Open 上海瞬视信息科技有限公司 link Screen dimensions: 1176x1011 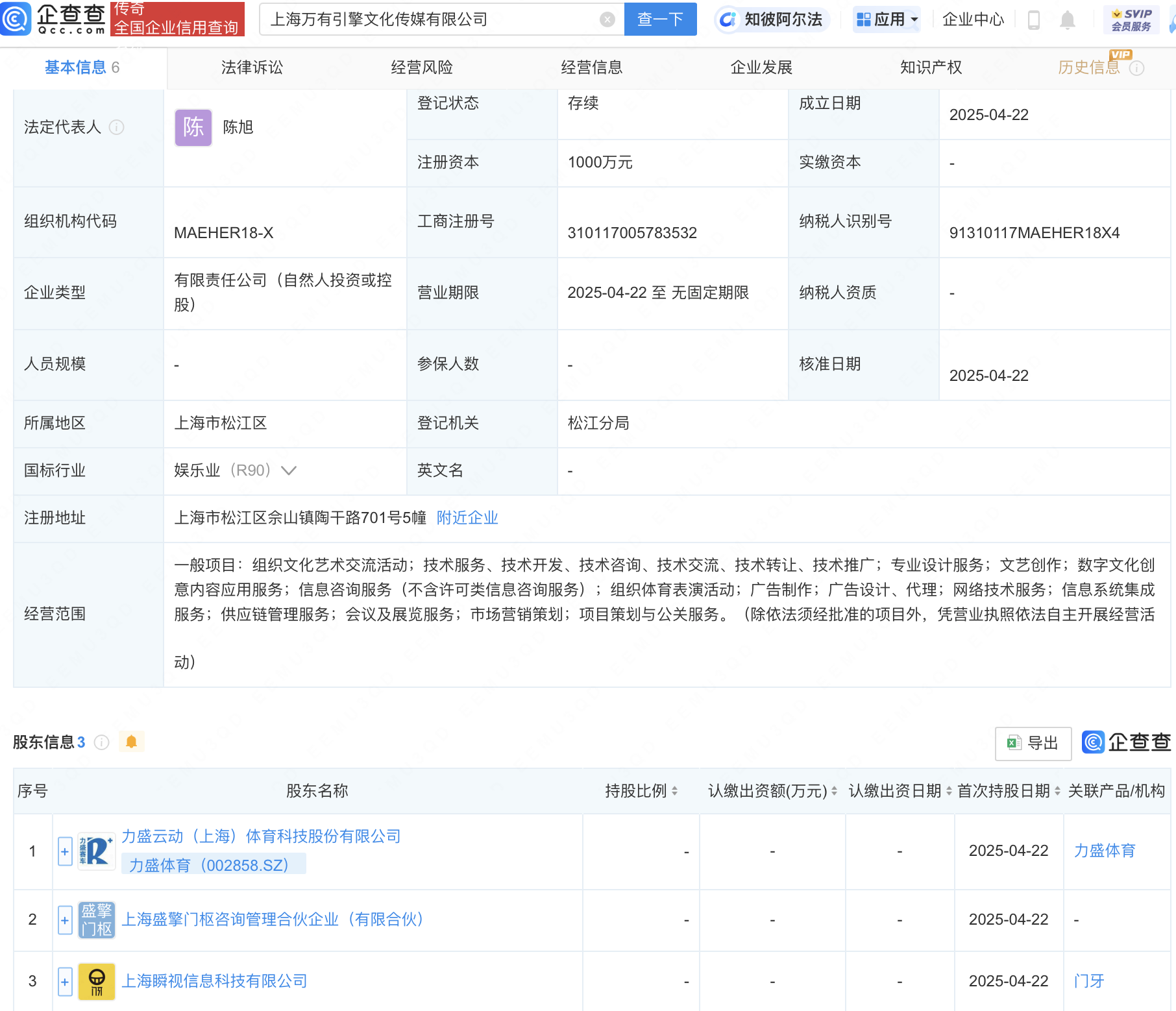pos(214,981)
